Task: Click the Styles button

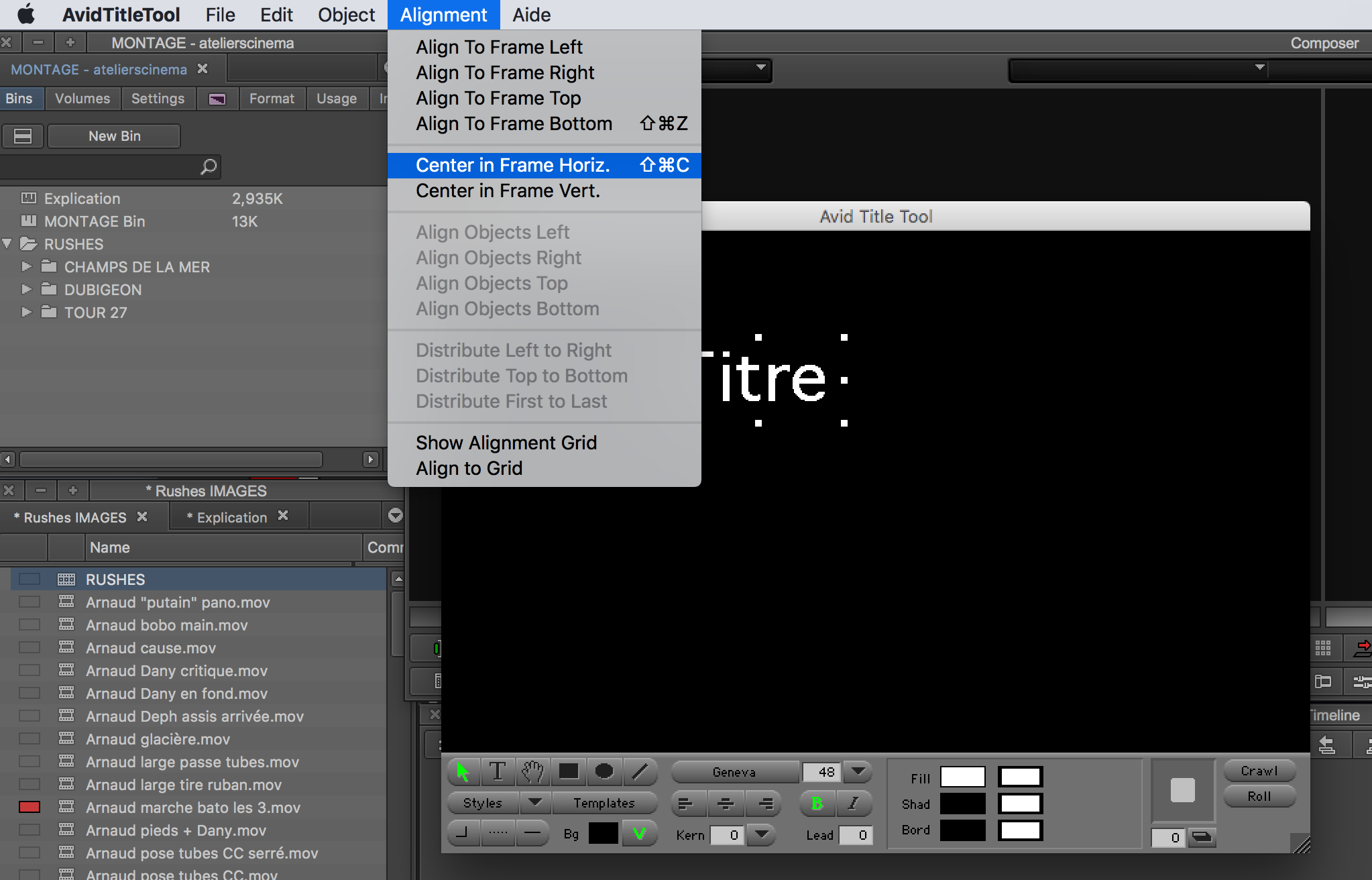Action: [x=483, y=803]
